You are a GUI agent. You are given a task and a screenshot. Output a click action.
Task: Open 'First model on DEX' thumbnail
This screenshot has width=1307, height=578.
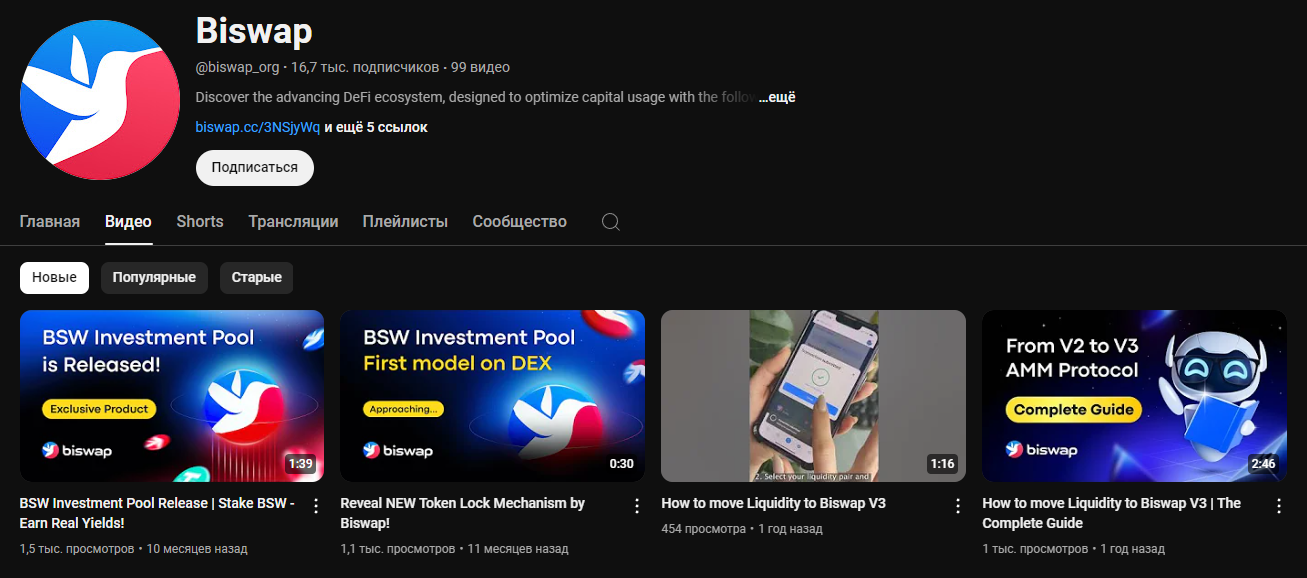pos(493,396)
